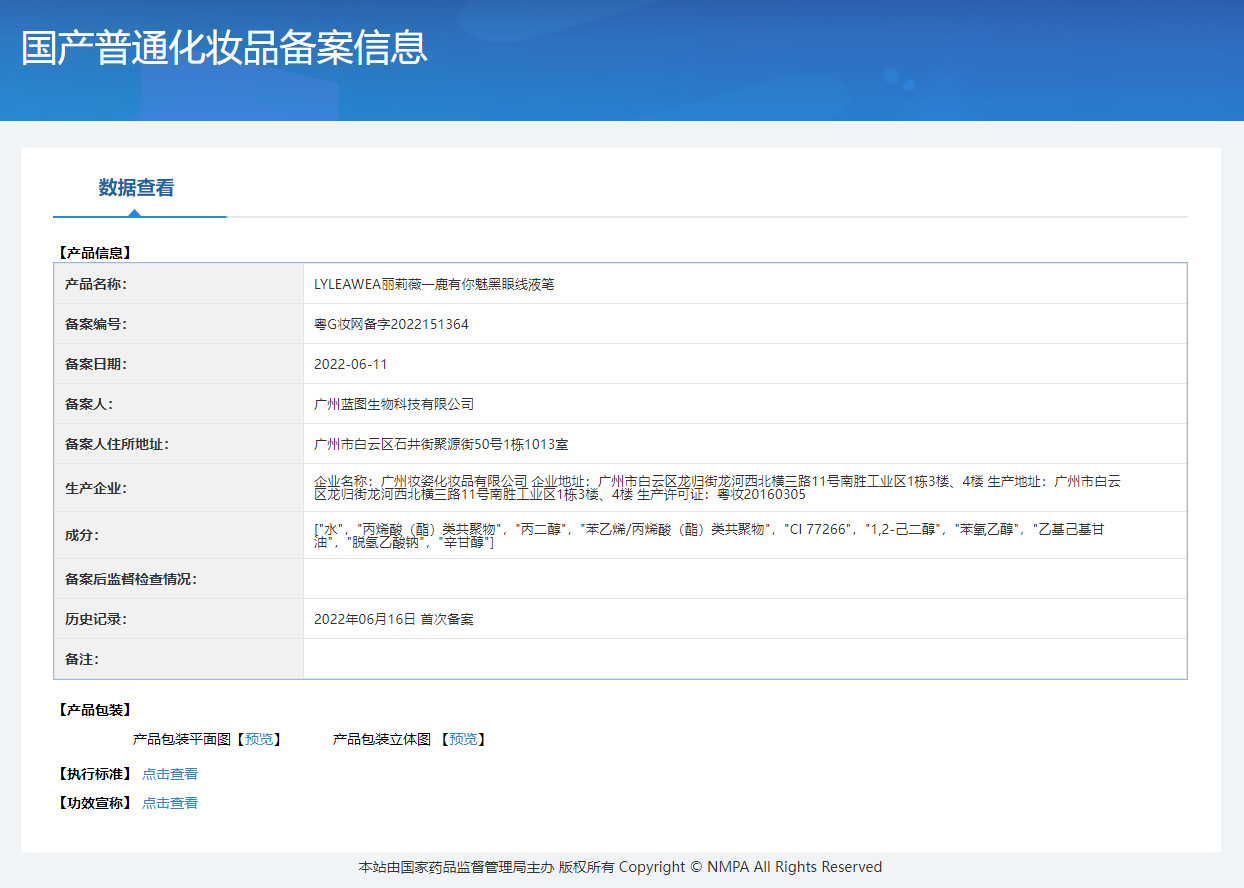Image resolution: width=1244 pixels, height=888 pixels.
Task: Select the ingredients list starting with "水"
Action: pyautogui.click(x=709, y=535)
